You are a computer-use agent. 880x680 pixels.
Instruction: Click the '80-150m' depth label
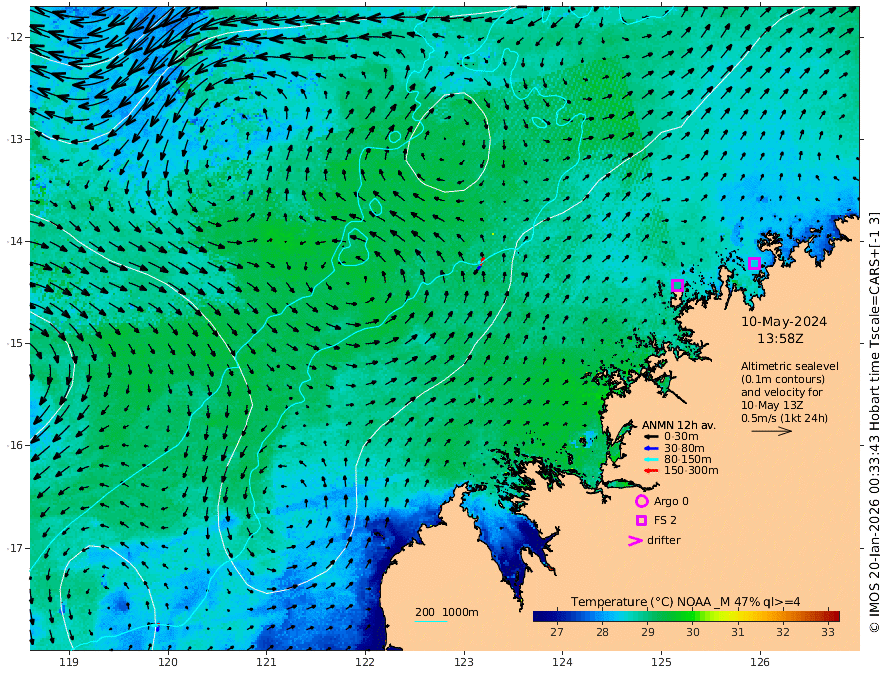(688, 460)
